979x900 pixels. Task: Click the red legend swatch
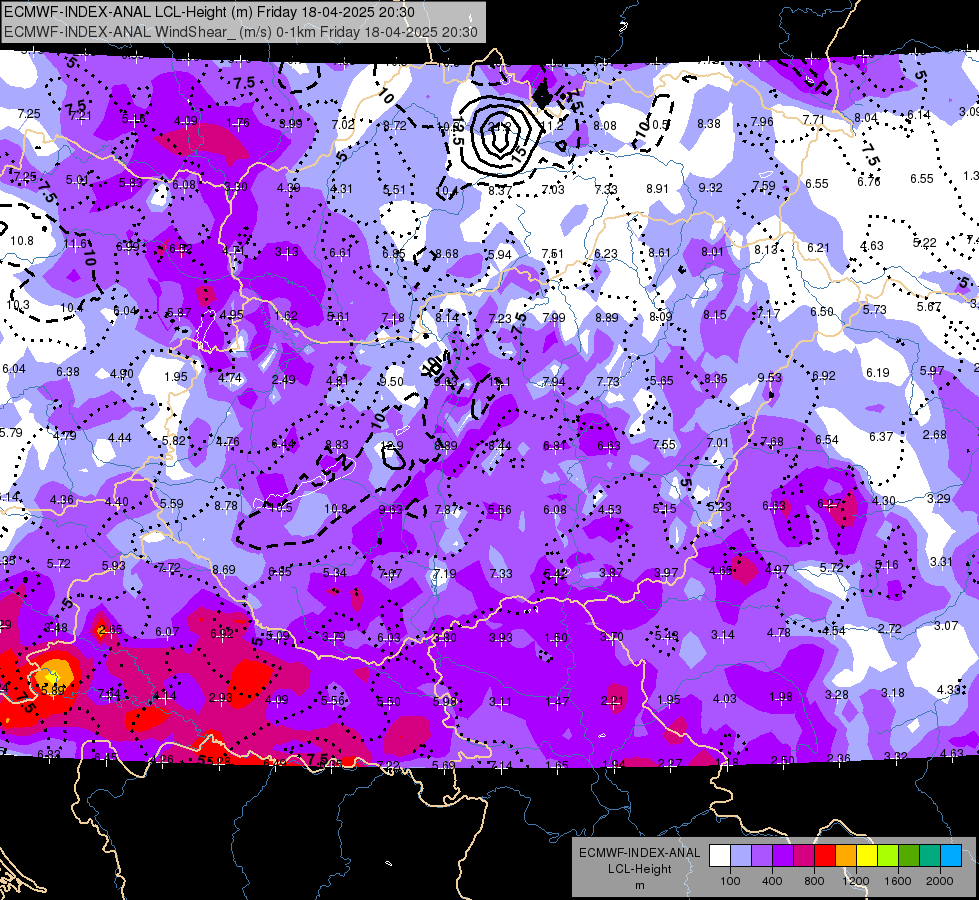tap(825, 855)
